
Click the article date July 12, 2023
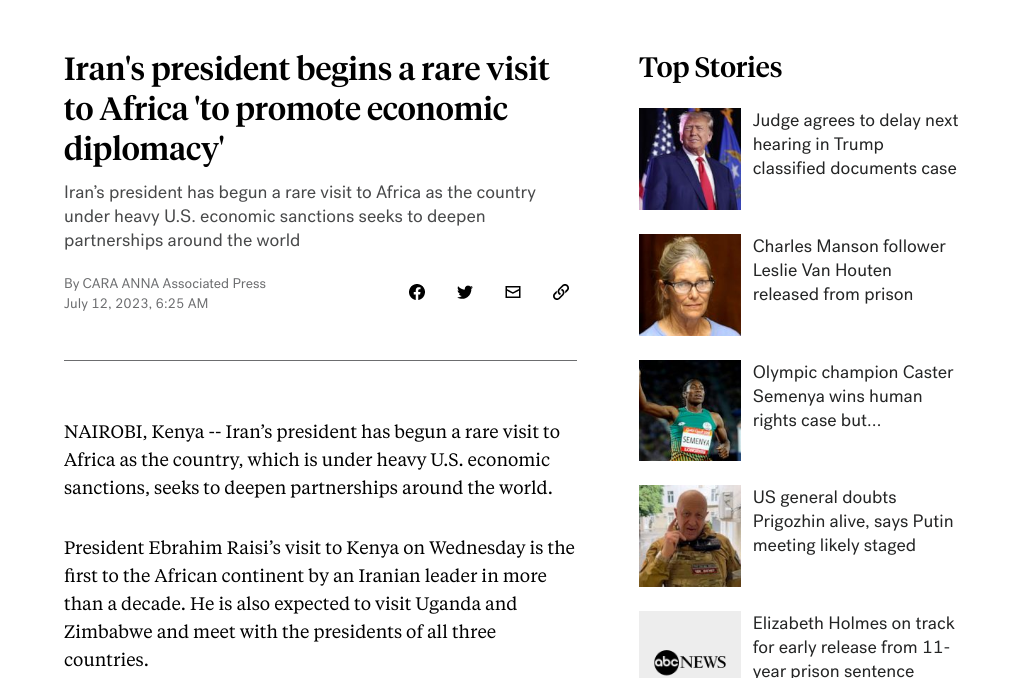(x=136, y=303)
